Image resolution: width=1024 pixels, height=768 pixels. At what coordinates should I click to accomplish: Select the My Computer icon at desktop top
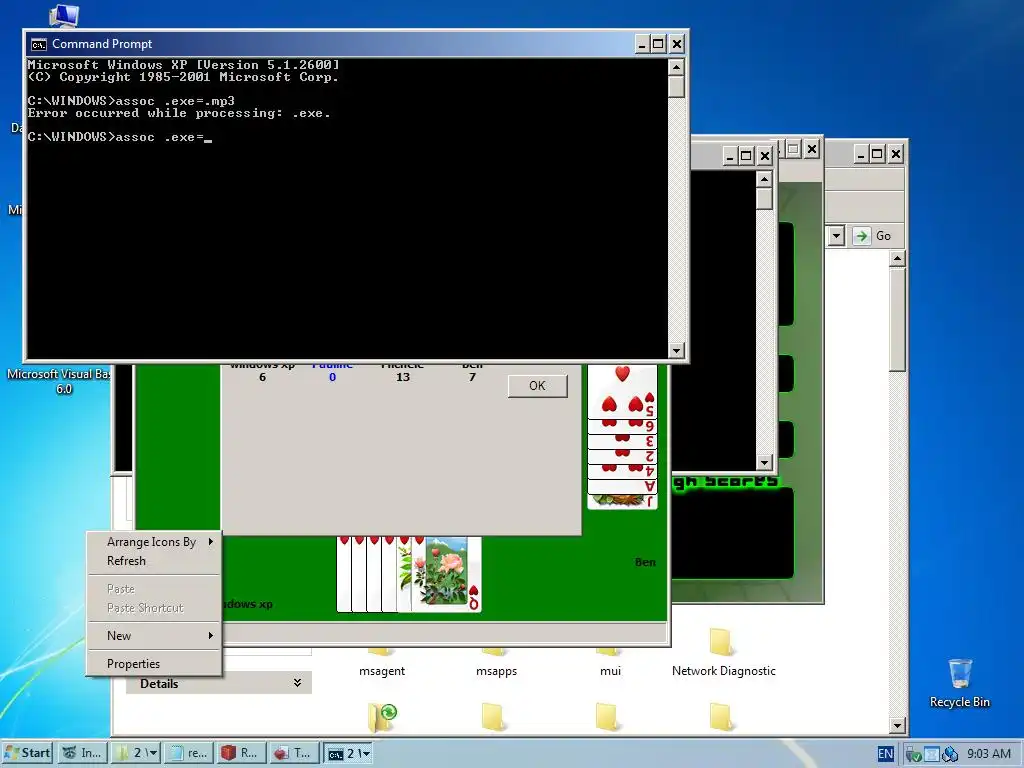64,16
